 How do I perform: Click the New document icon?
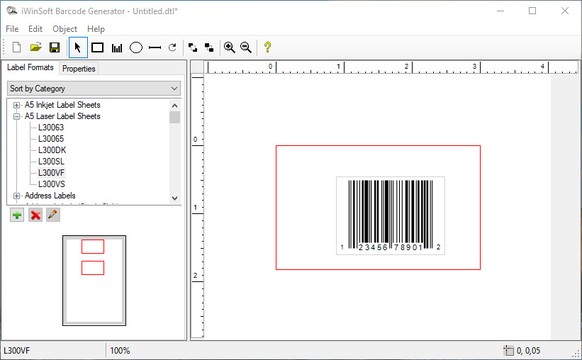(x=16, y=48)
